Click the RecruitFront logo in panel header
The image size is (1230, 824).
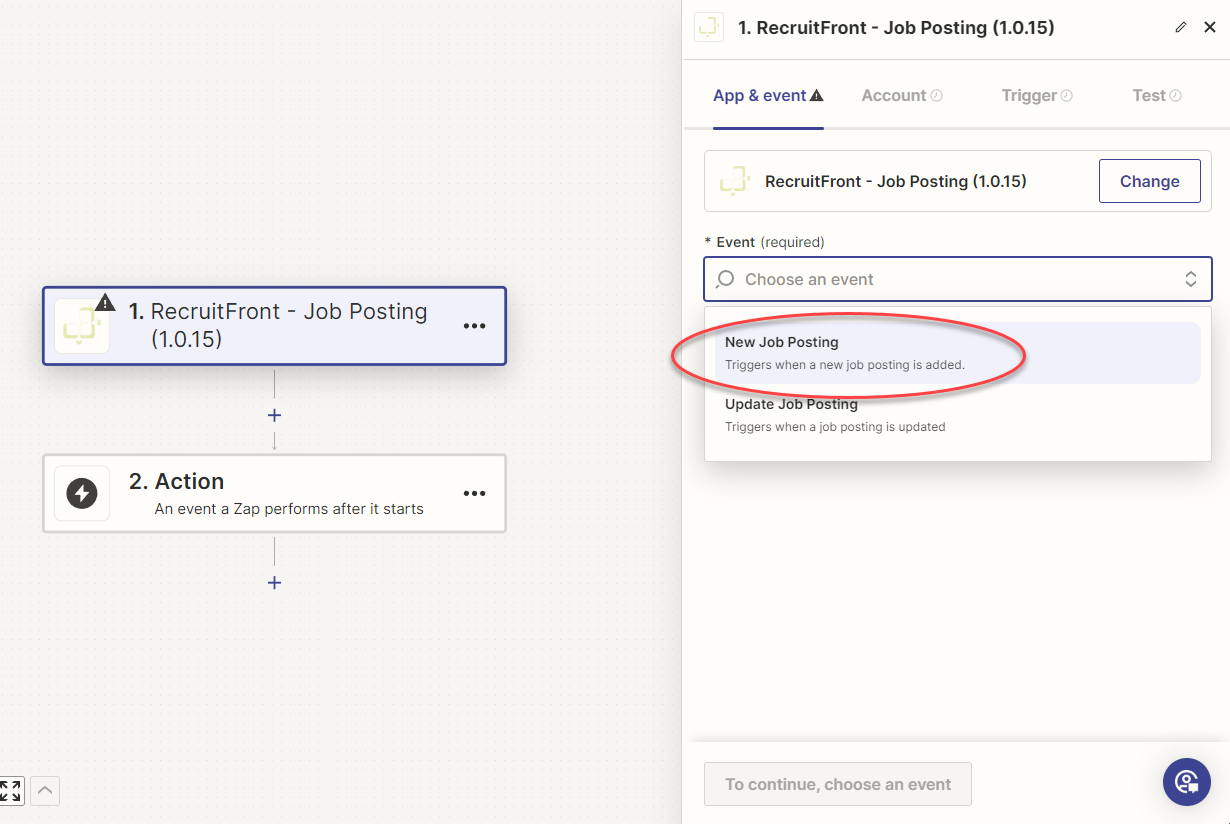[x=709, y=28]
